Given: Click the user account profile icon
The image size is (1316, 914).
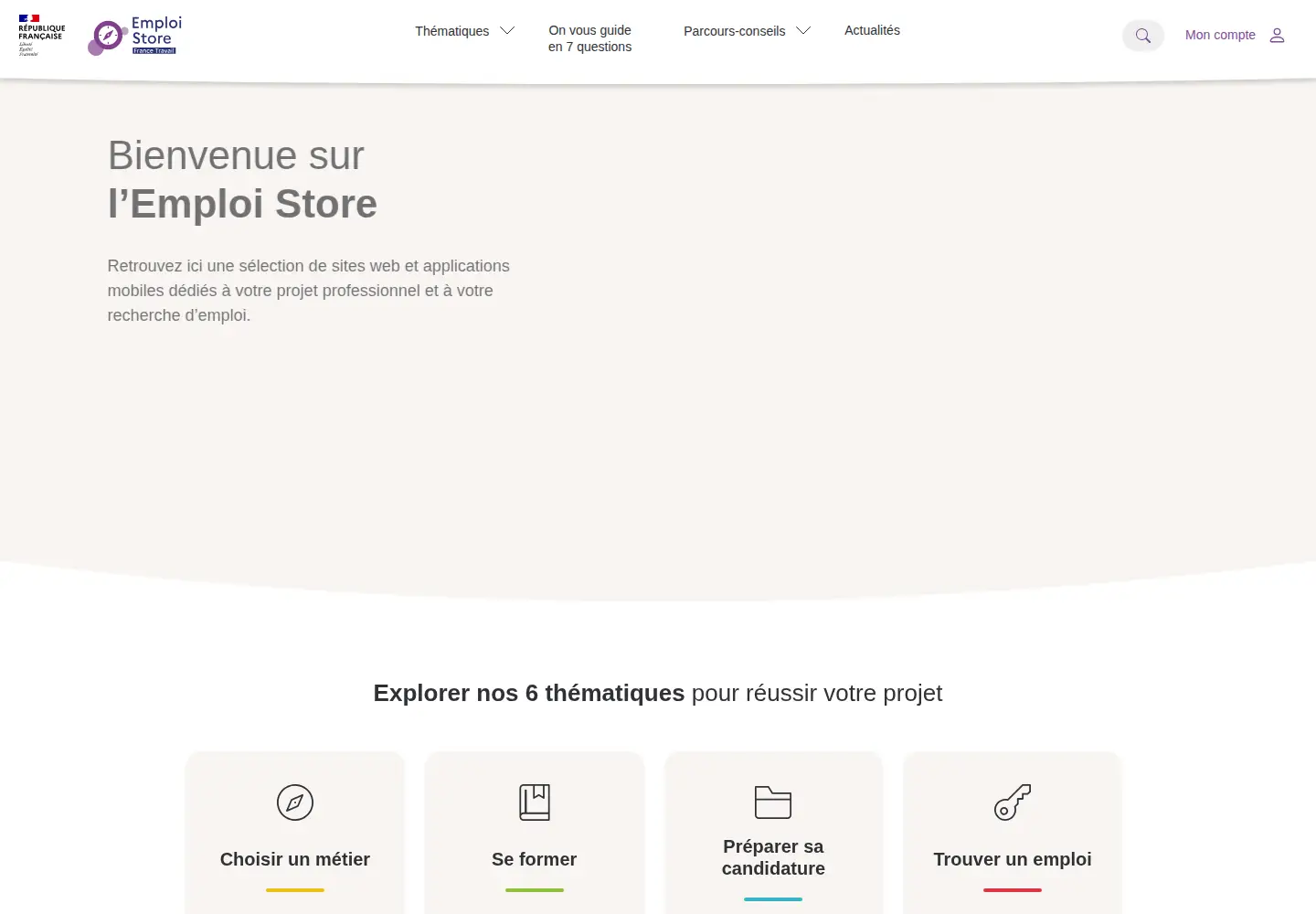Looking at the screenshot, I should click(x=1278, y=36).
